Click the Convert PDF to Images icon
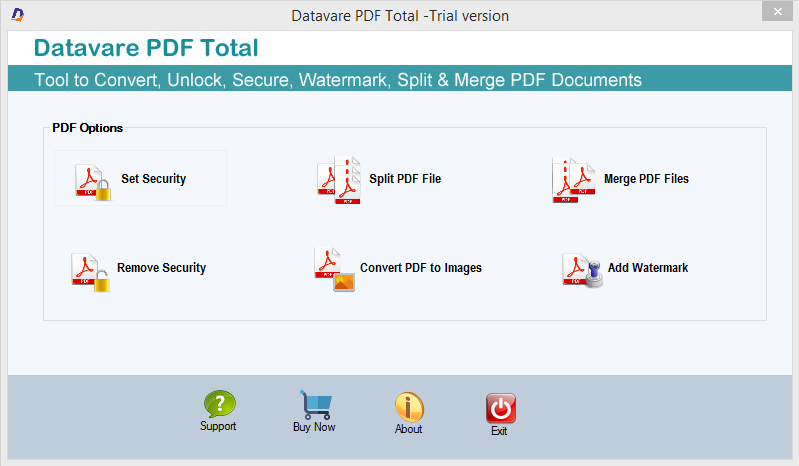 [x=334, y=269]
